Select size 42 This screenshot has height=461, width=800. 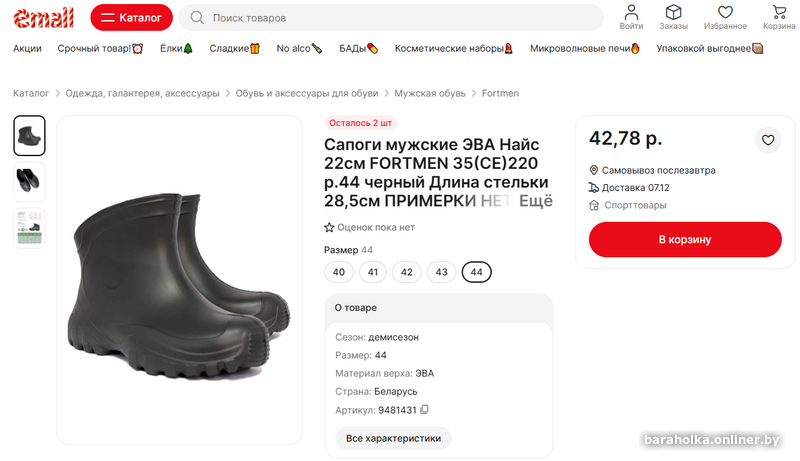tap(406, 272)
